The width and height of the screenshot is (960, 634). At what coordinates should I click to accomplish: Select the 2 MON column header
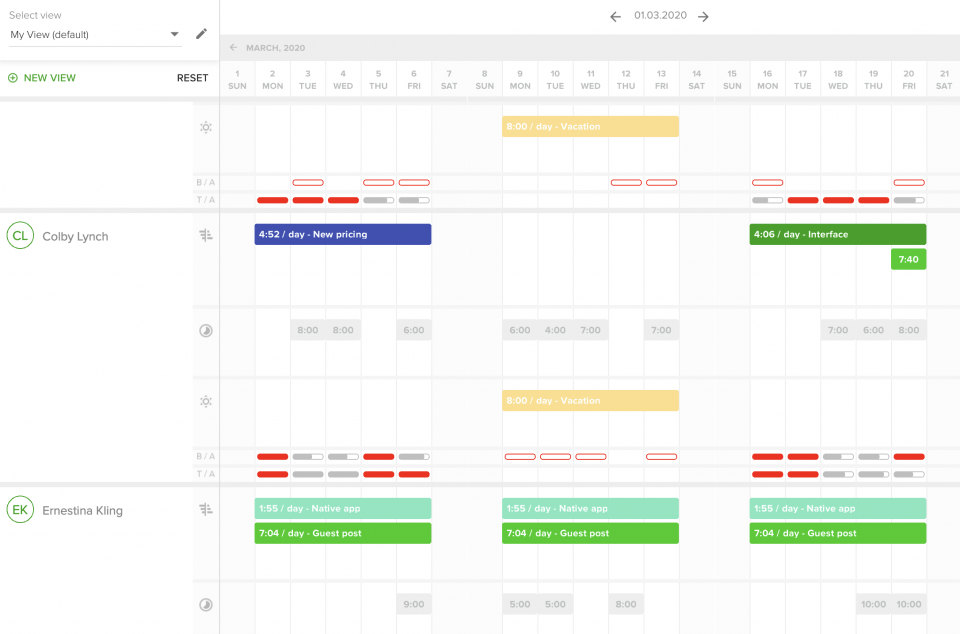pos(272,80)
